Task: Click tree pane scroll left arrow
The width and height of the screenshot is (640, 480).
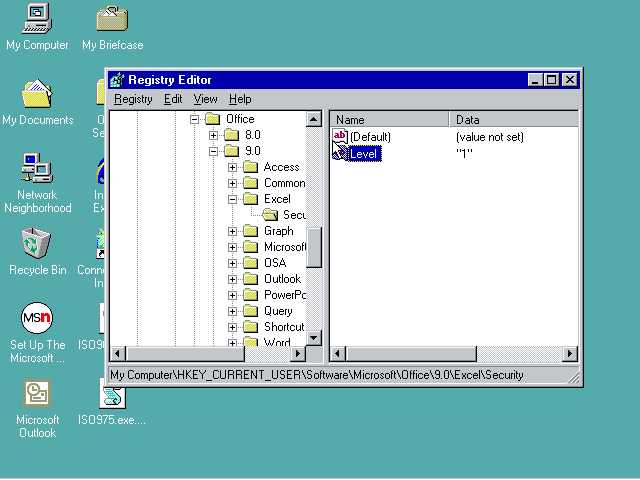Action: (x=118, y=353)
